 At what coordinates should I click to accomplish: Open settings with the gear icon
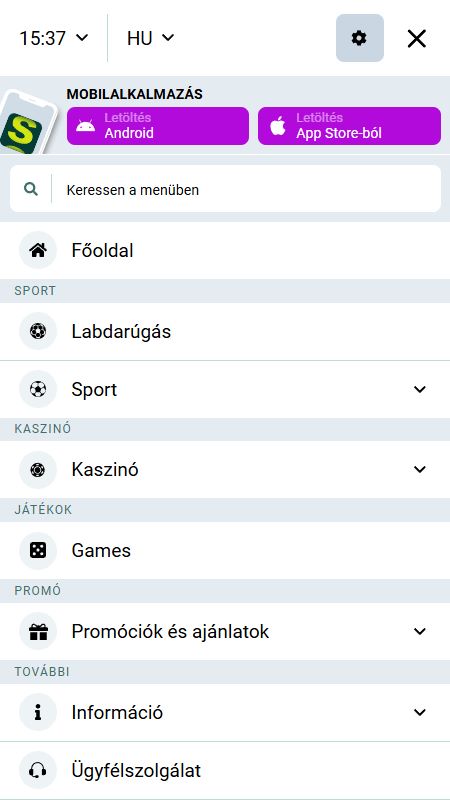tap(360, 38)
